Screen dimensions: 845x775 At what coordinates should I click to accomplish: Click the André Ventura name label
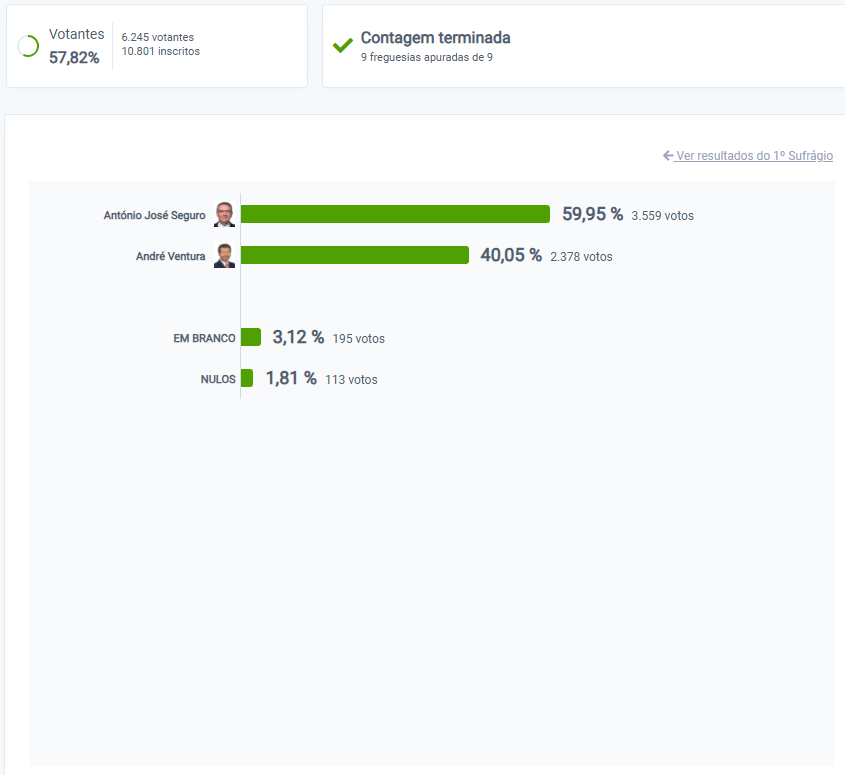(170, 256)
